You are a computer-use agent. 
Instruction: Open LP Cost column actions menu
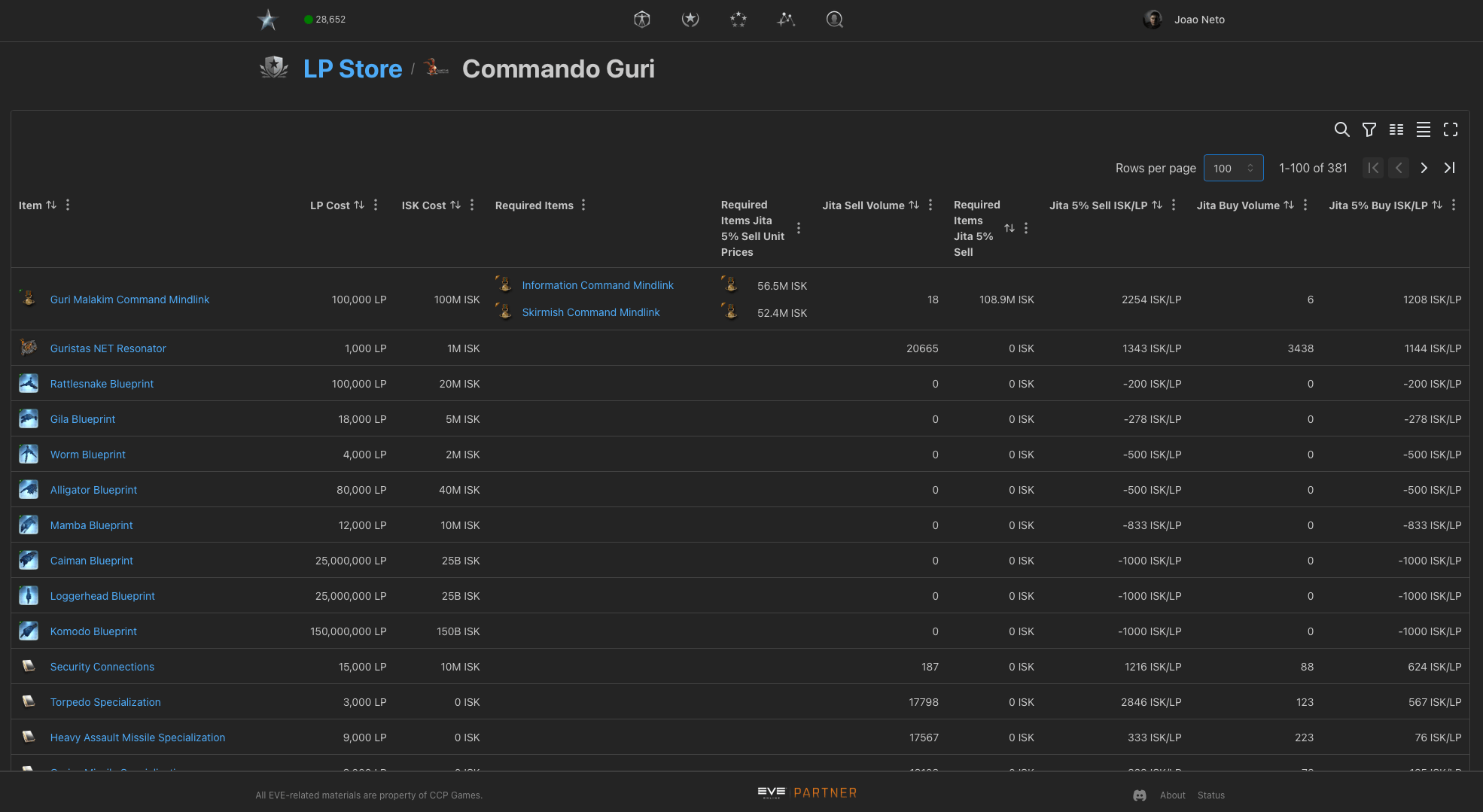tap(376, 205)
